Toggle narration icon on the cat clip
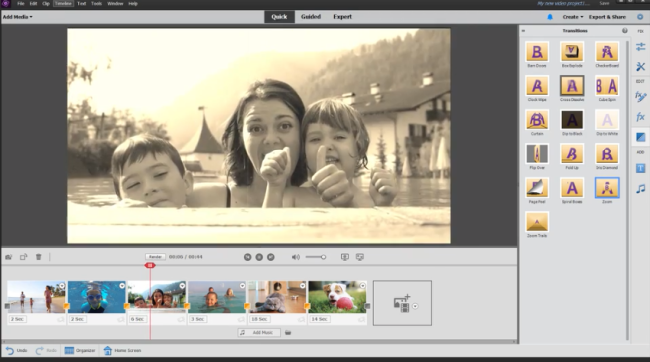 (301, 319)
